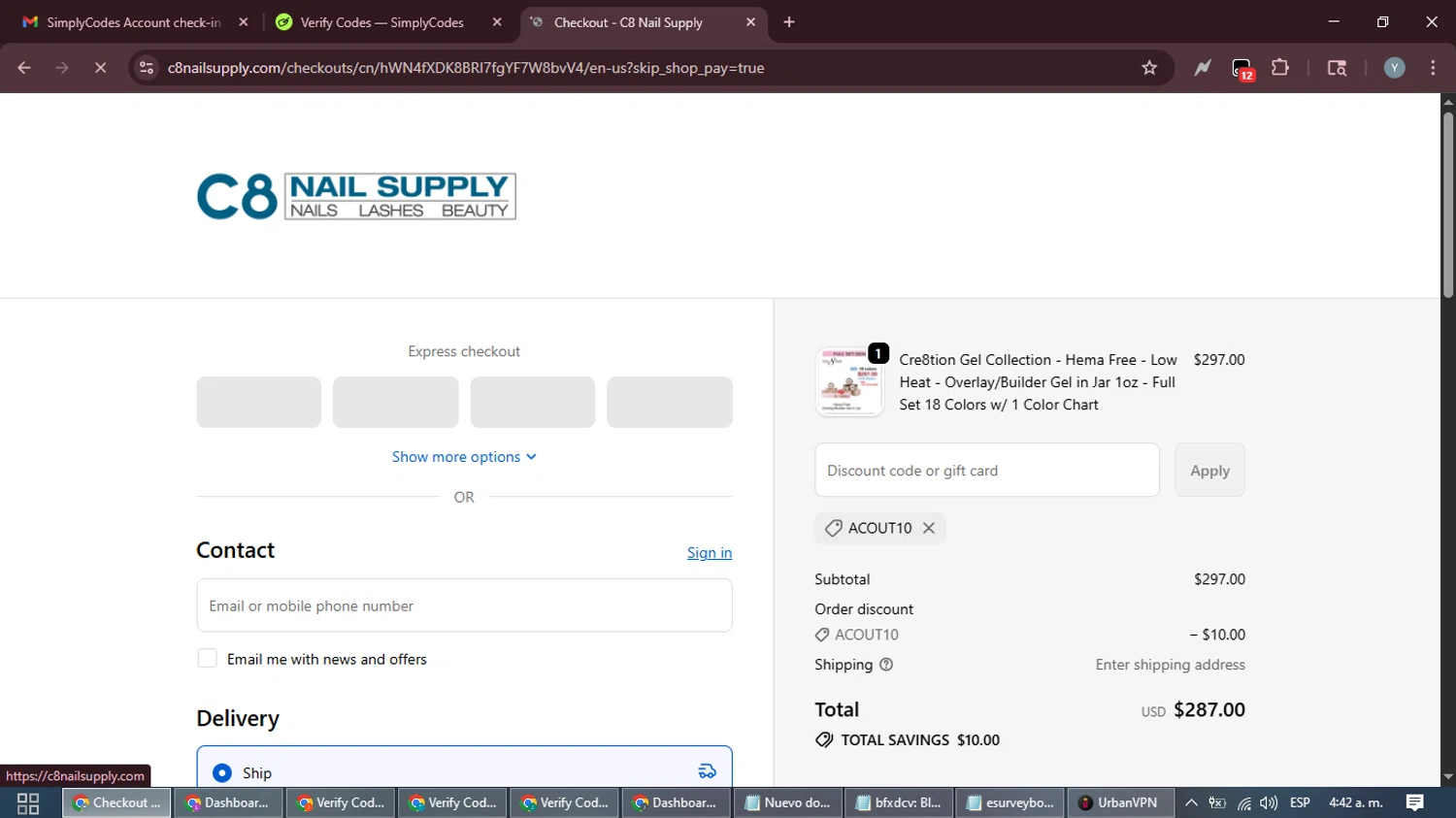Click the Sign in link
The width and height of the screenshot is (1456, 818).
(x=710, y=553)
